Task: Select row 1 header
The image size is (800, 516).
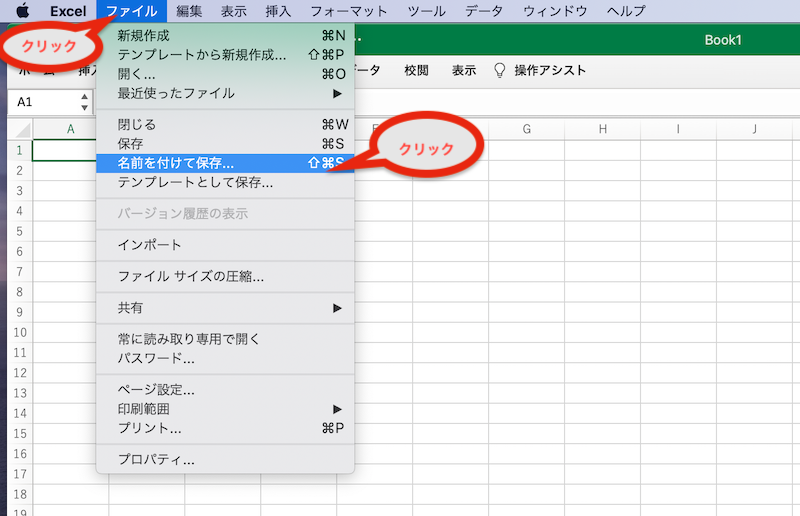Action: 20,151
